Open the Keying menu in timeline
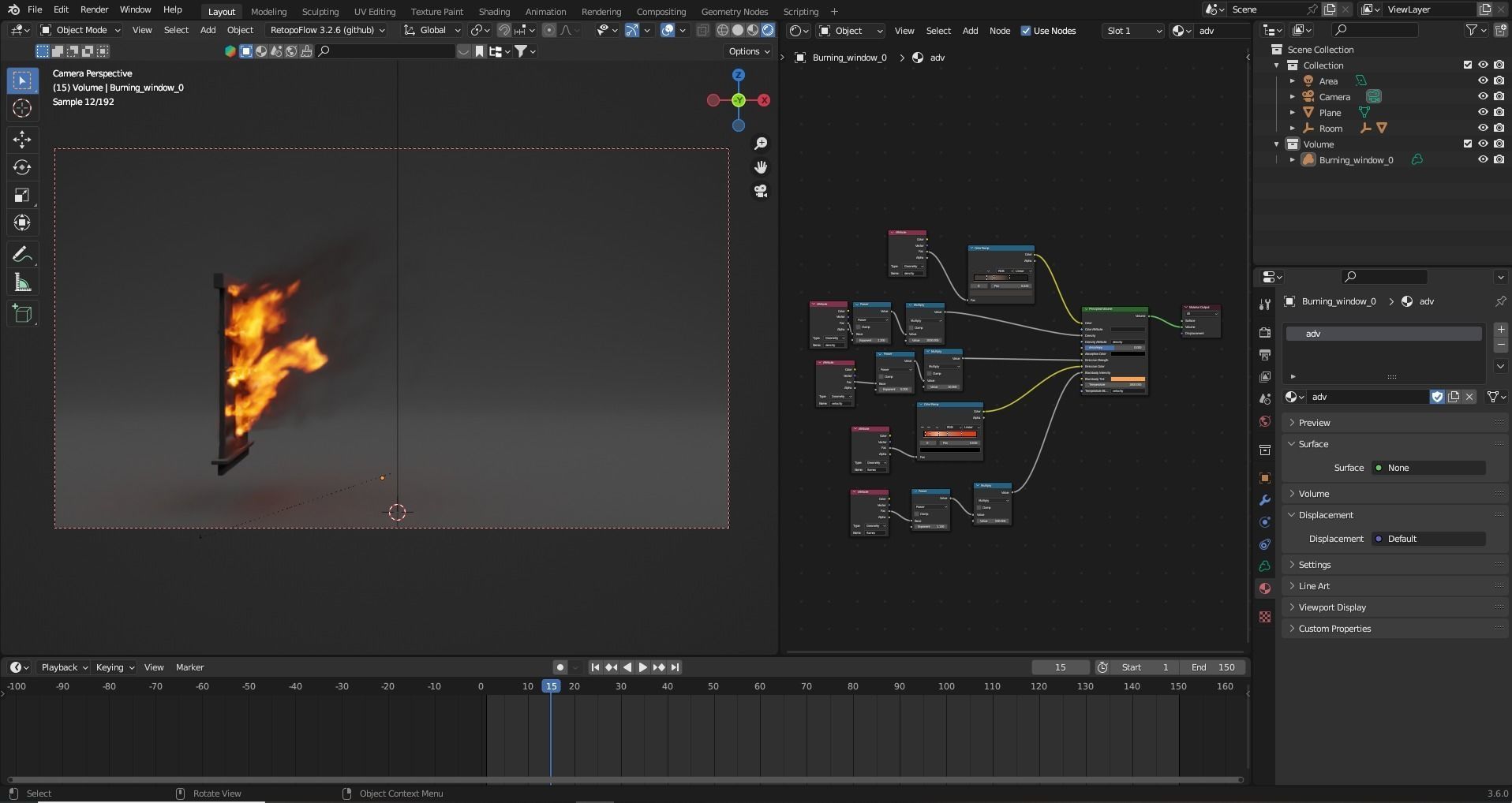 (114, 667)
